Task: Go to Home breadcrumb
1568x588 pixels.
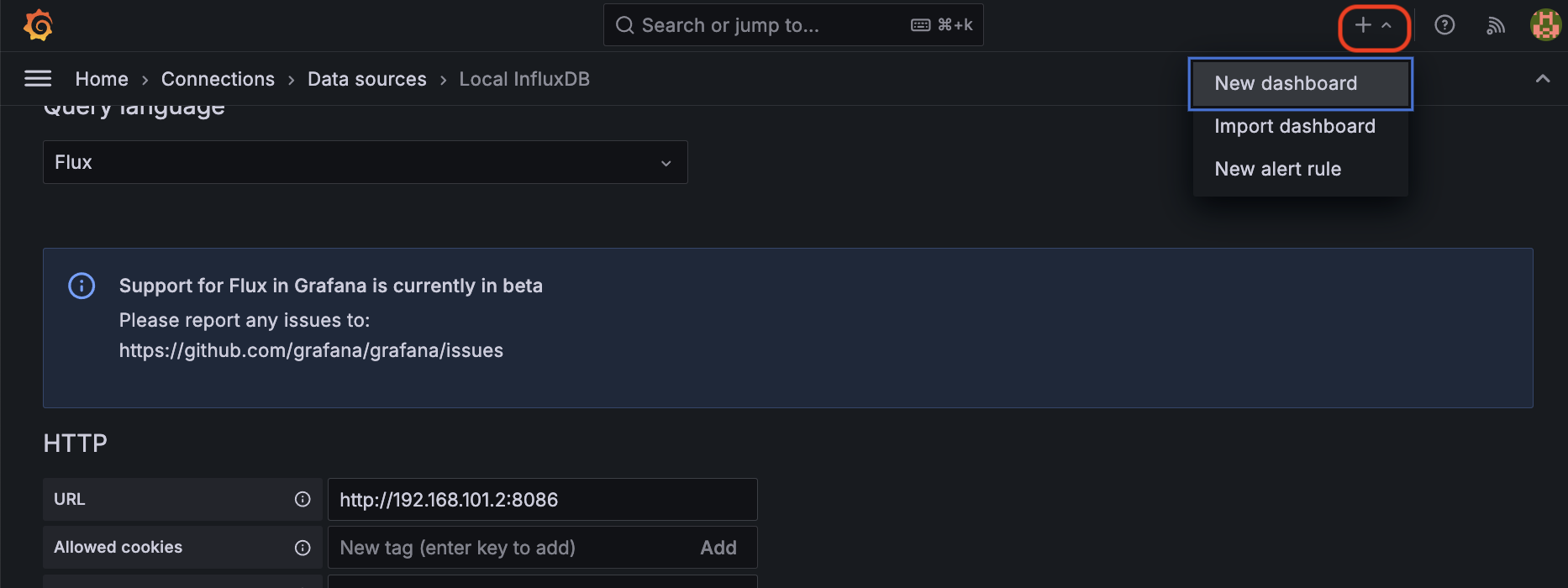Action: 102,79
